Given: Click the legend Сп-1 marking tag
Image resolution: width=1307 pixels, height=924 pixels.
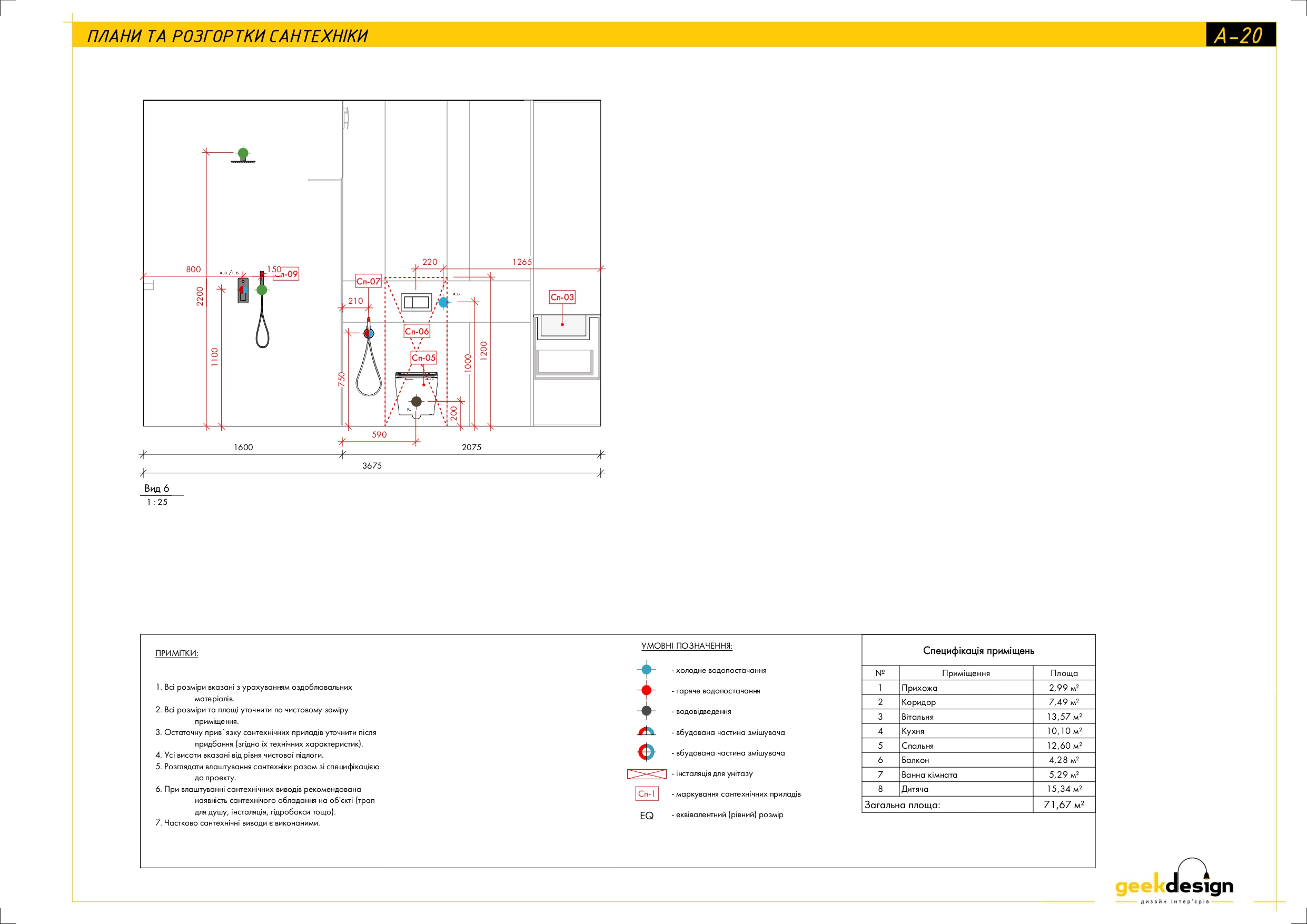Looking at the screenshot, I should tap(647, 793).
